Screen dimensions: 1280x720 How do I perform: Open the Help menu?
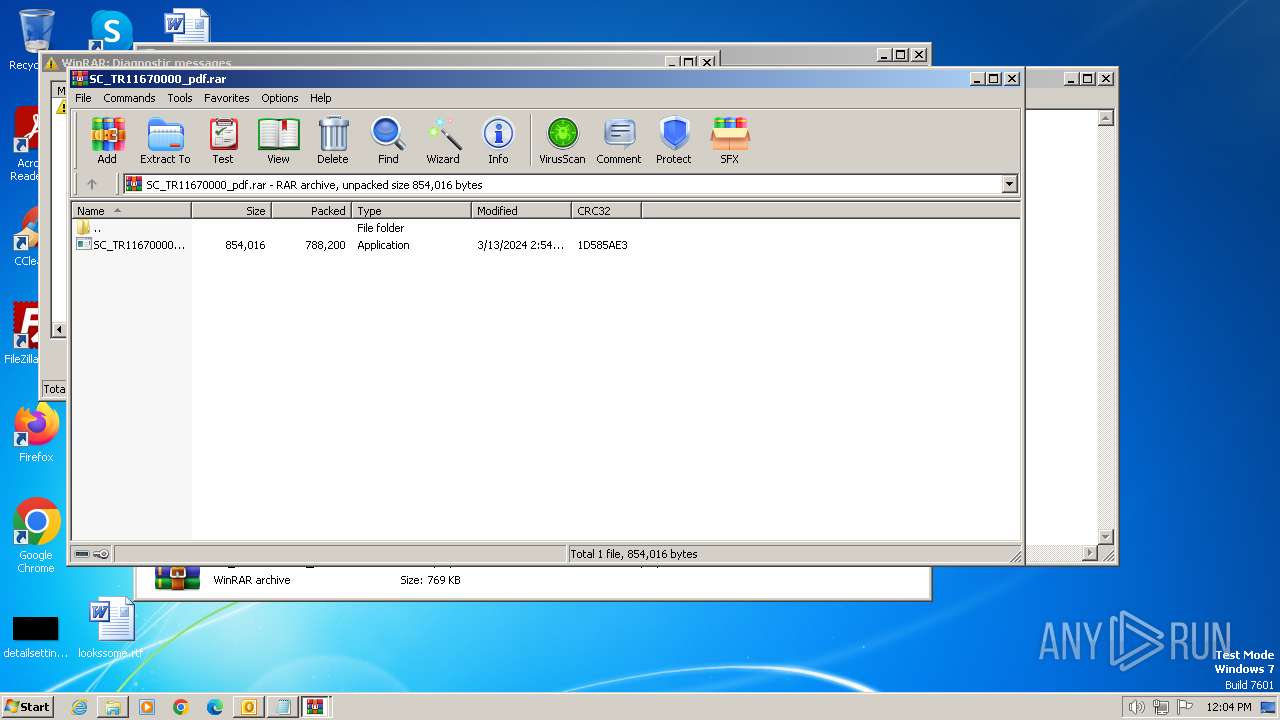click(320, 98)
